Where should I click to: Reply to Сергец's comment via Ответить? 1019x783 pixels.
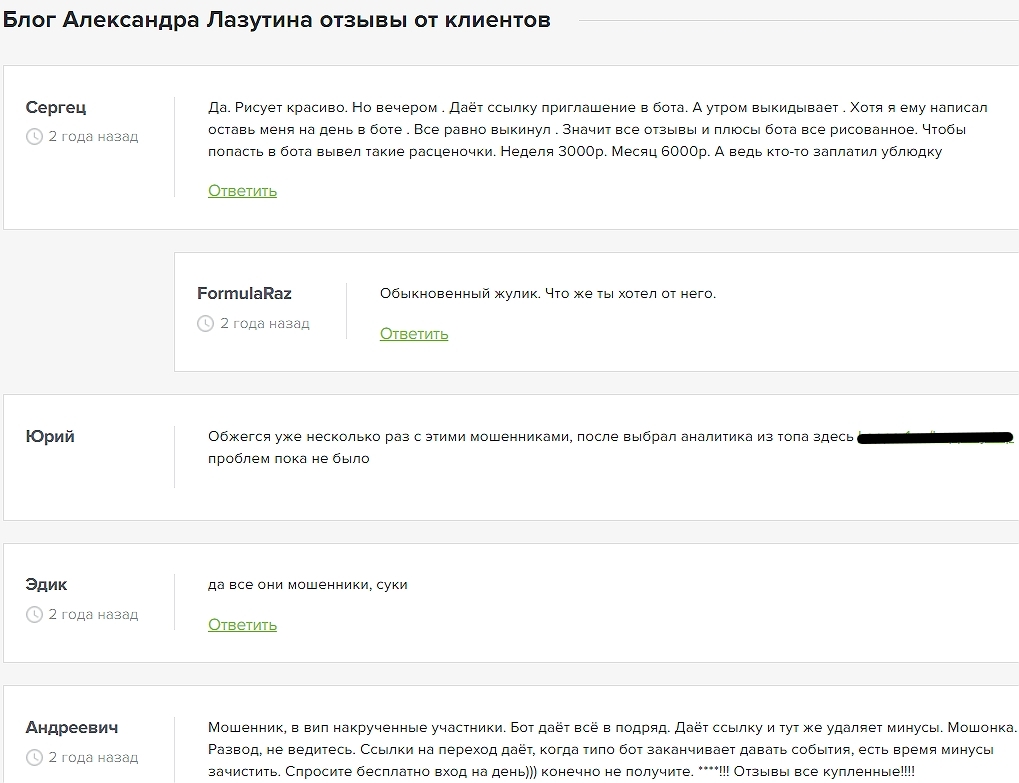click(242, 191)
